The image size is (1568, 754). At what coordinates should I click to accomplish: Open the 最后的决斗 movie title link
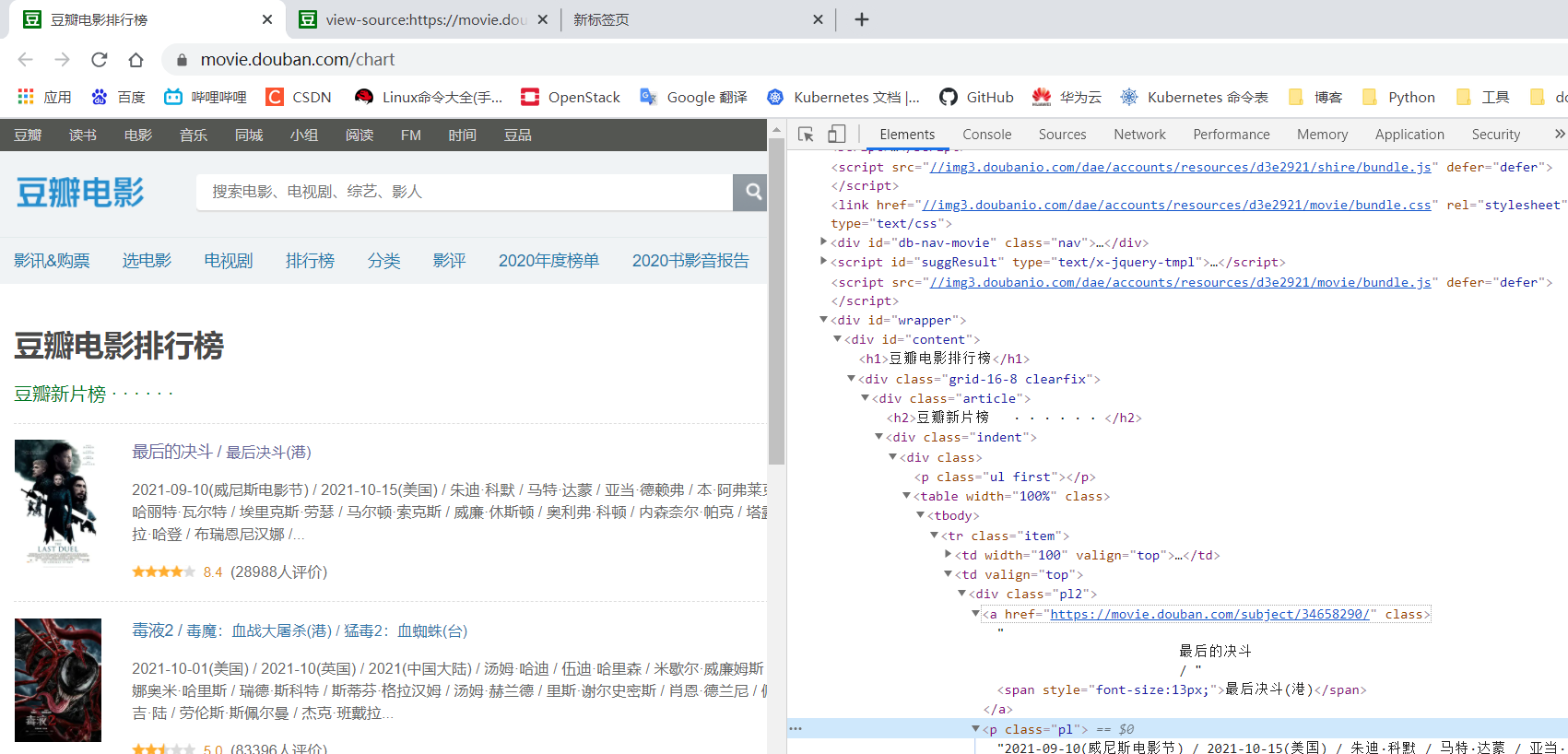tap(221, 452)
